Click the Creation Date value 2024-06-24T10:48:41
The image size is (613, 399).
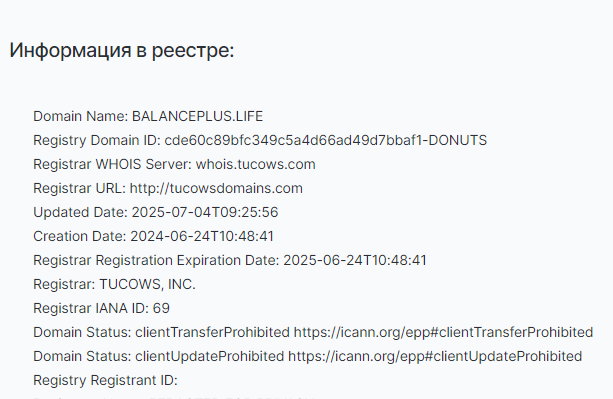click(202, 236)
